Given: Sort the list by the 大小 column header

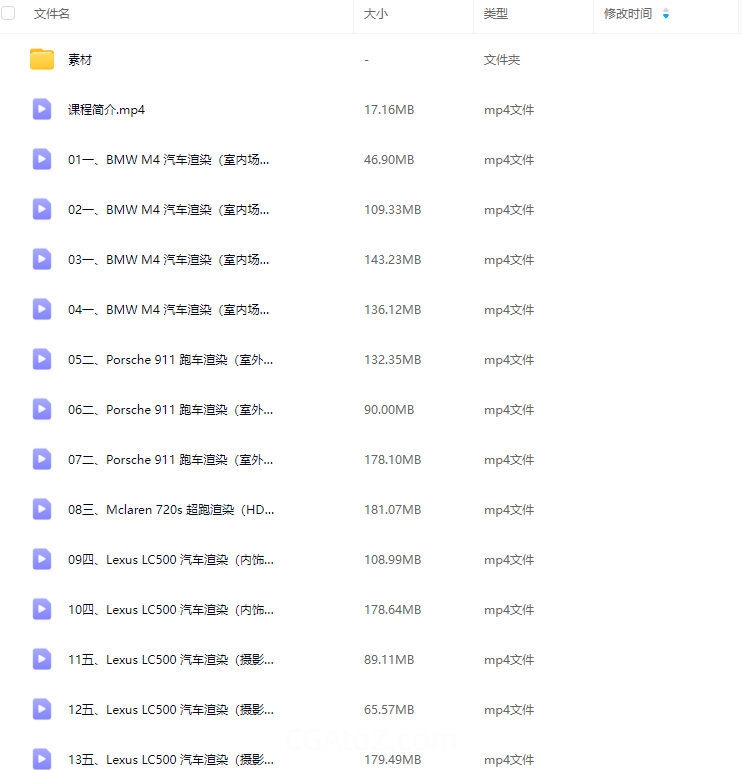Looking at the screenshot, I should [376, 14].
